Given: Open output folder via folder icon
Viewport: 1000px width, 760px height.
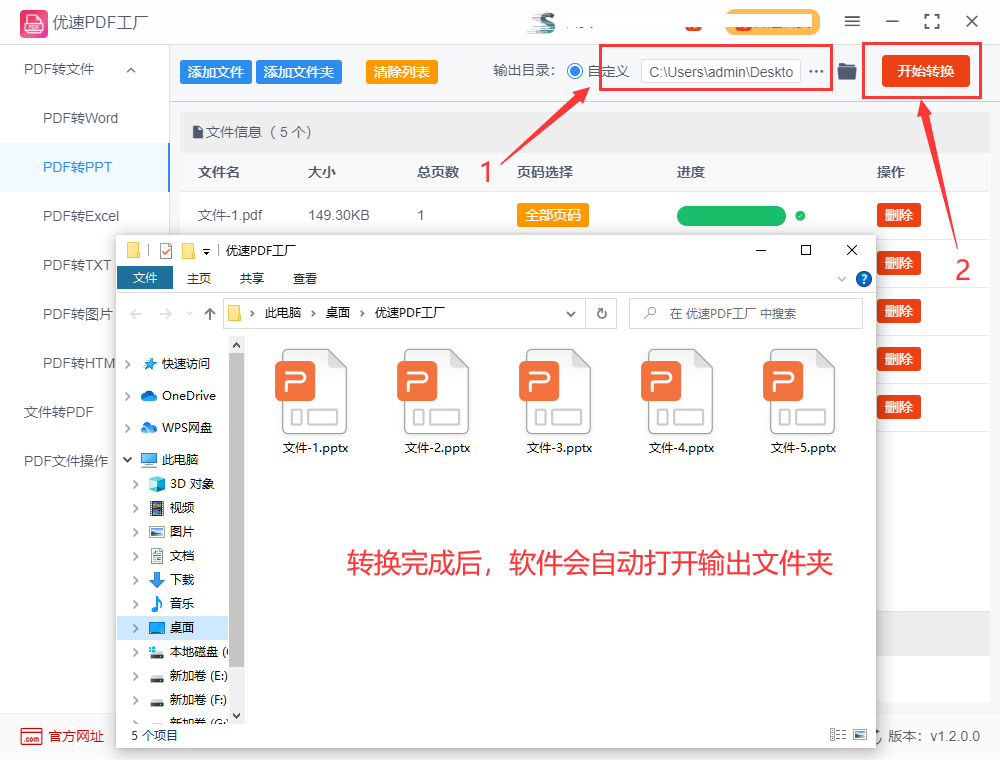Looking at the screenshot, I should (x=847, y=71).
